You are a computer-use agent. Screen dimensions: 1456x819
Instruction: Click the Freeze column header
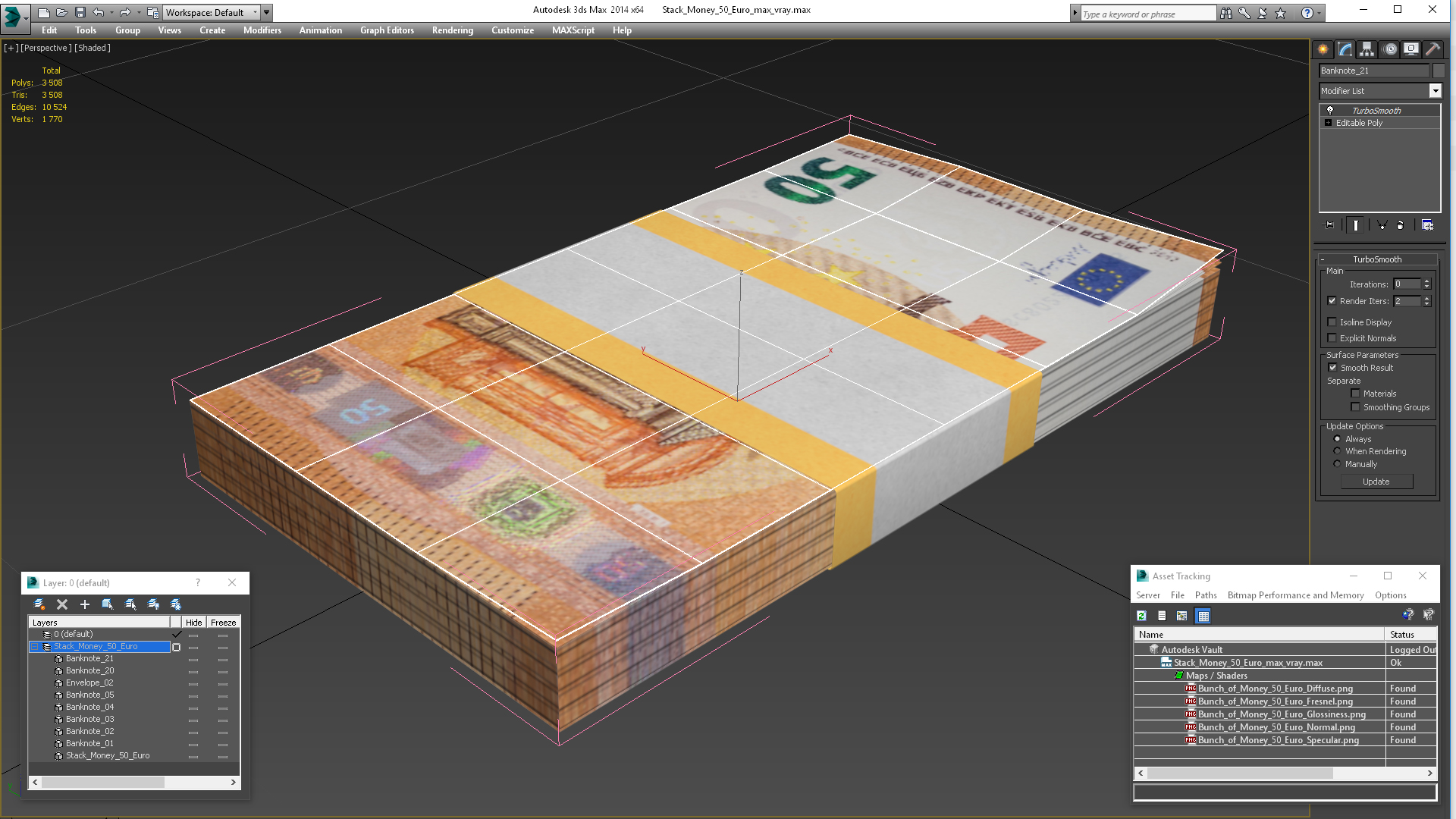224,623
